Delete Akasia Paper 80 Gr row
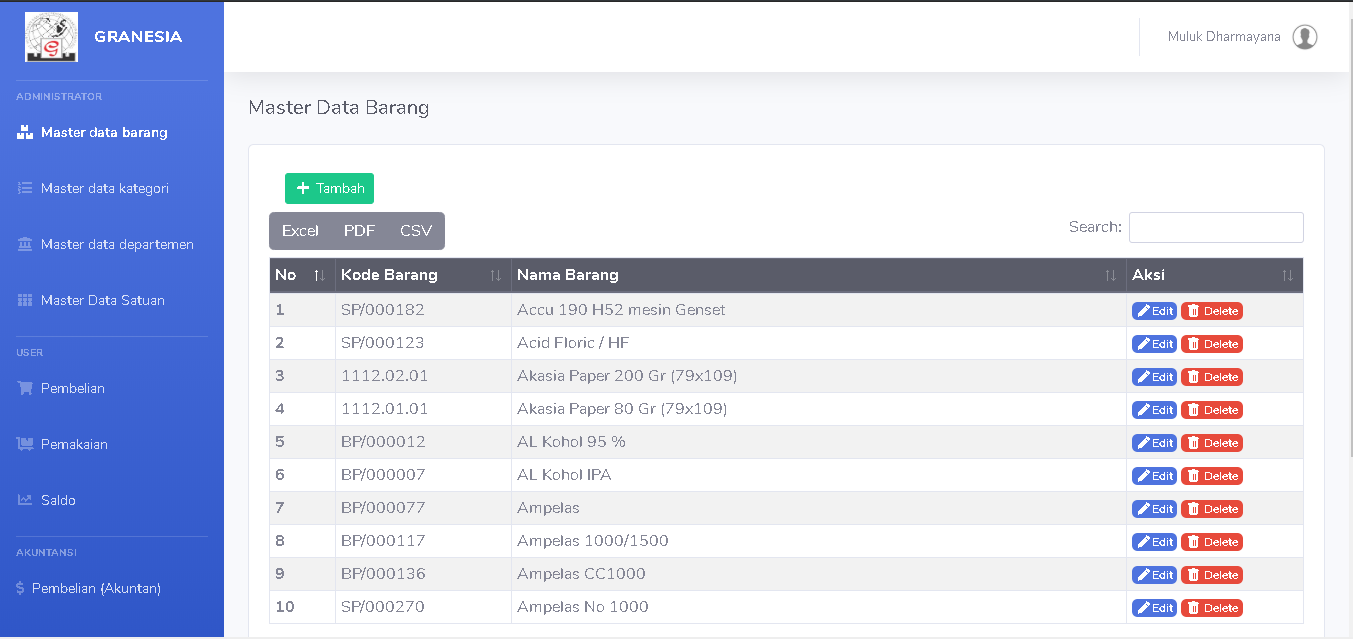Image resolution: width=1353 pixels, height=639 pixels. point(1212,410)
